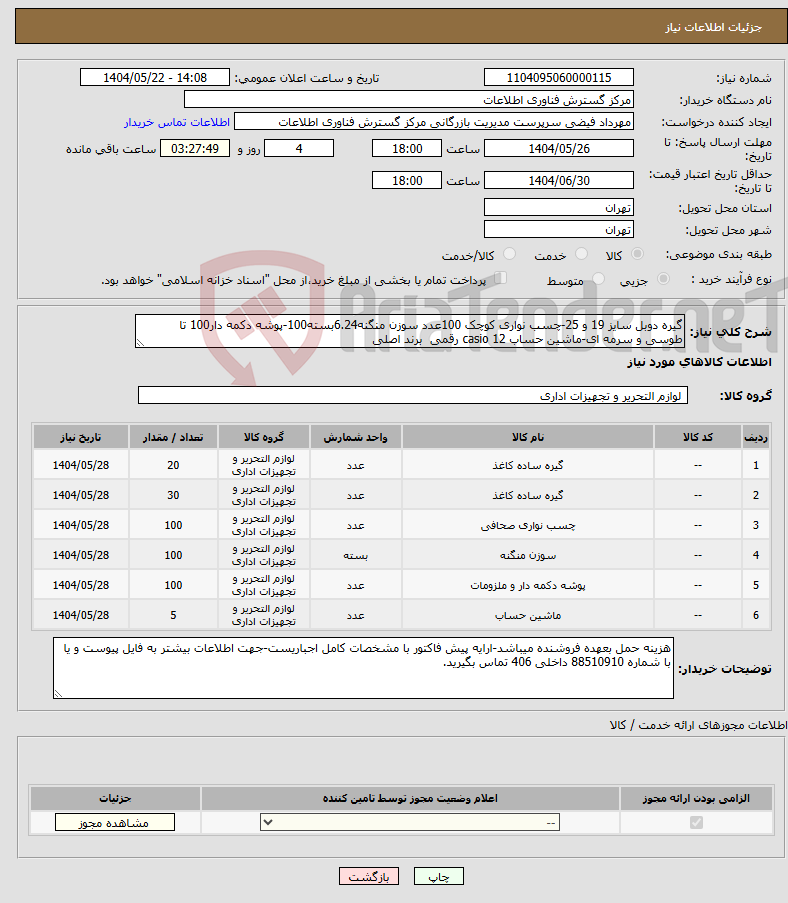Click the تعداد / مقدار column header
The height and width of the screenshot is (903, 788).
(x=173, y=437)
